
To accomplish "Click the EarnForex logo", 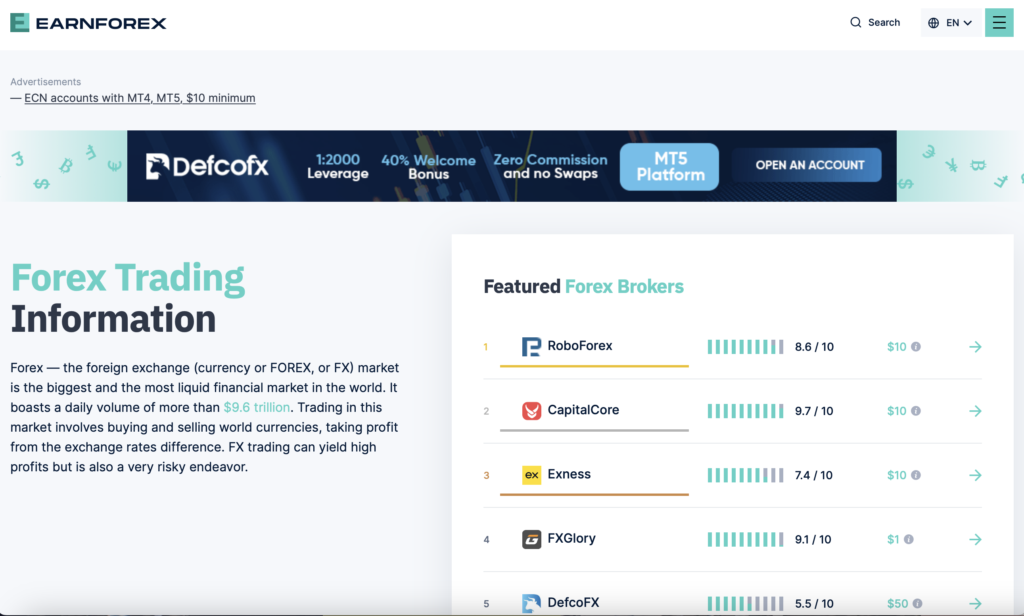I will [88, 23].
